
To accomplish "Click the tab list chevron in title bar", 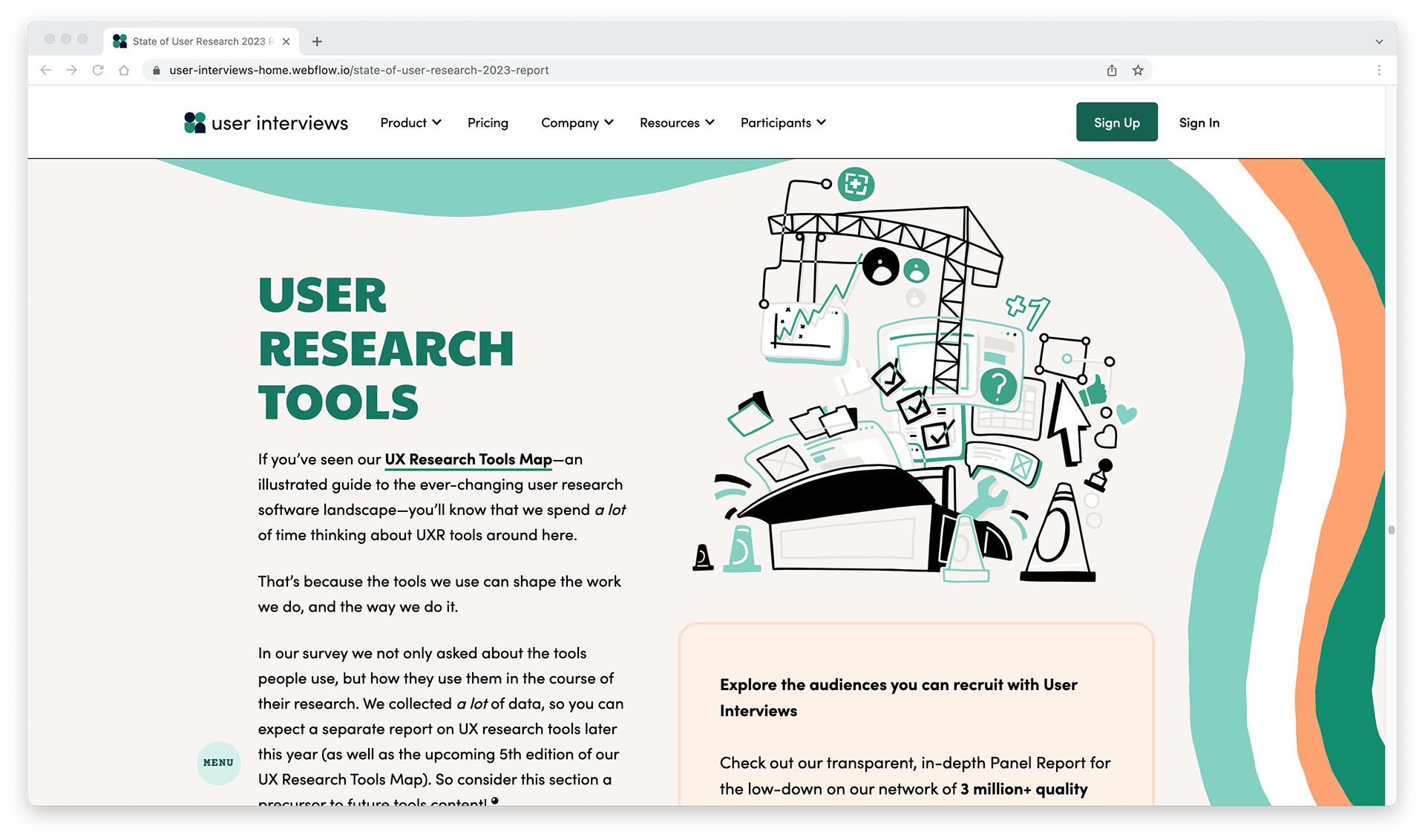I will pos(1379,42).
